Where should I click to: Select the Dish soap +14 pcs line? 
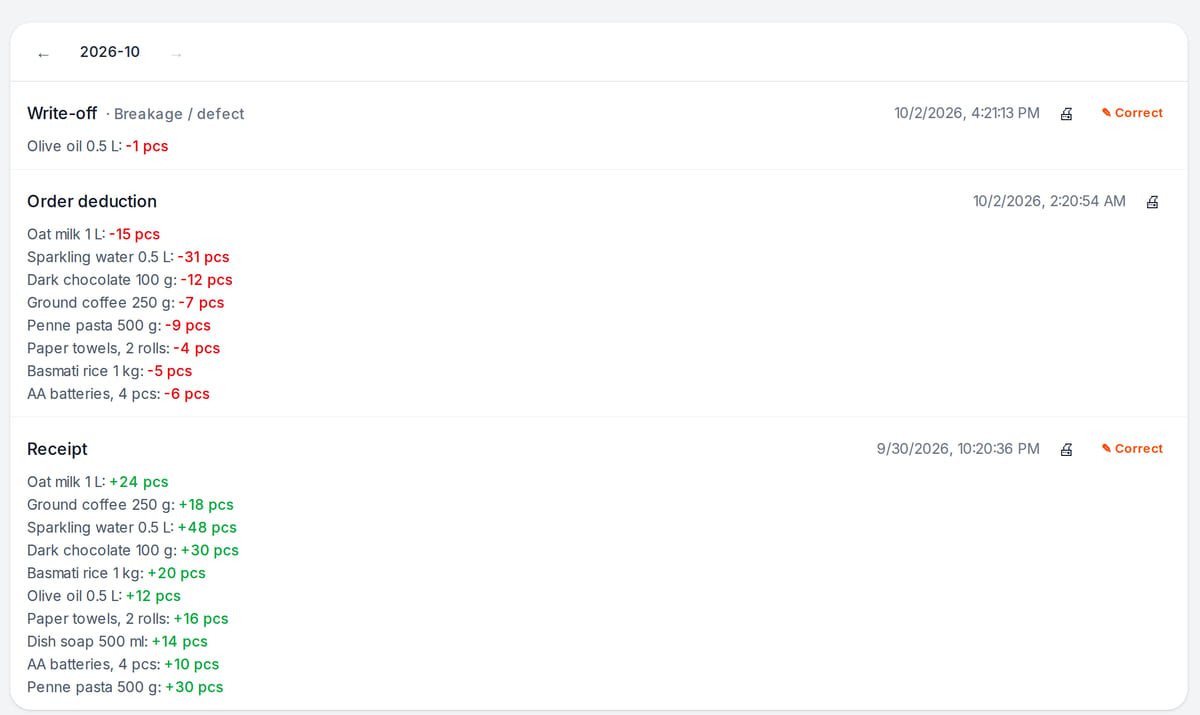pos(117,641)
